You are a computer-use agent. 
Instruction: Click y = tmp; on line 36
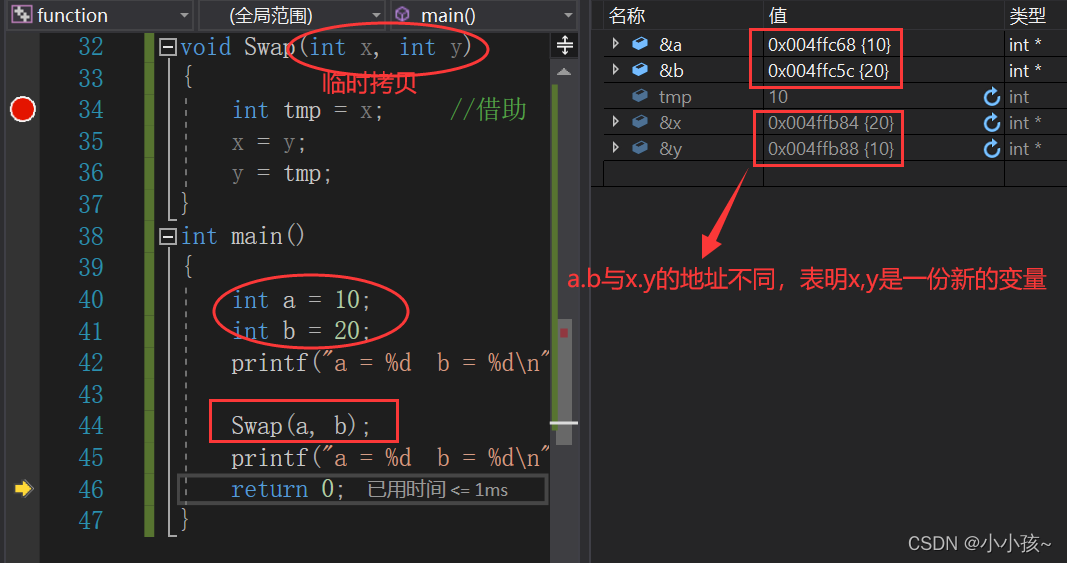pyautogui.click(x=281, y=174)
